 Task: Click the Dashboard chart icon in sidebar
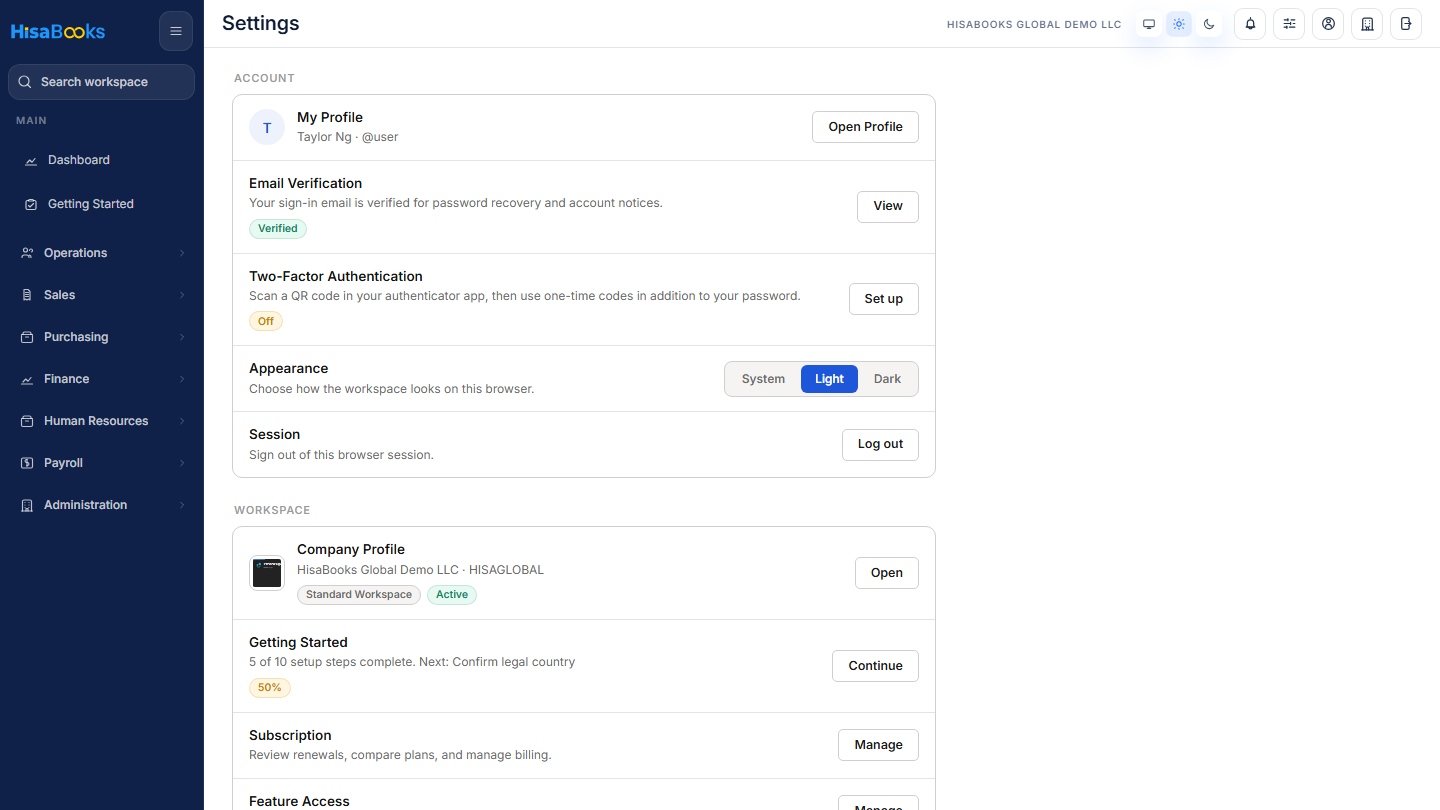tap(31, 160)
